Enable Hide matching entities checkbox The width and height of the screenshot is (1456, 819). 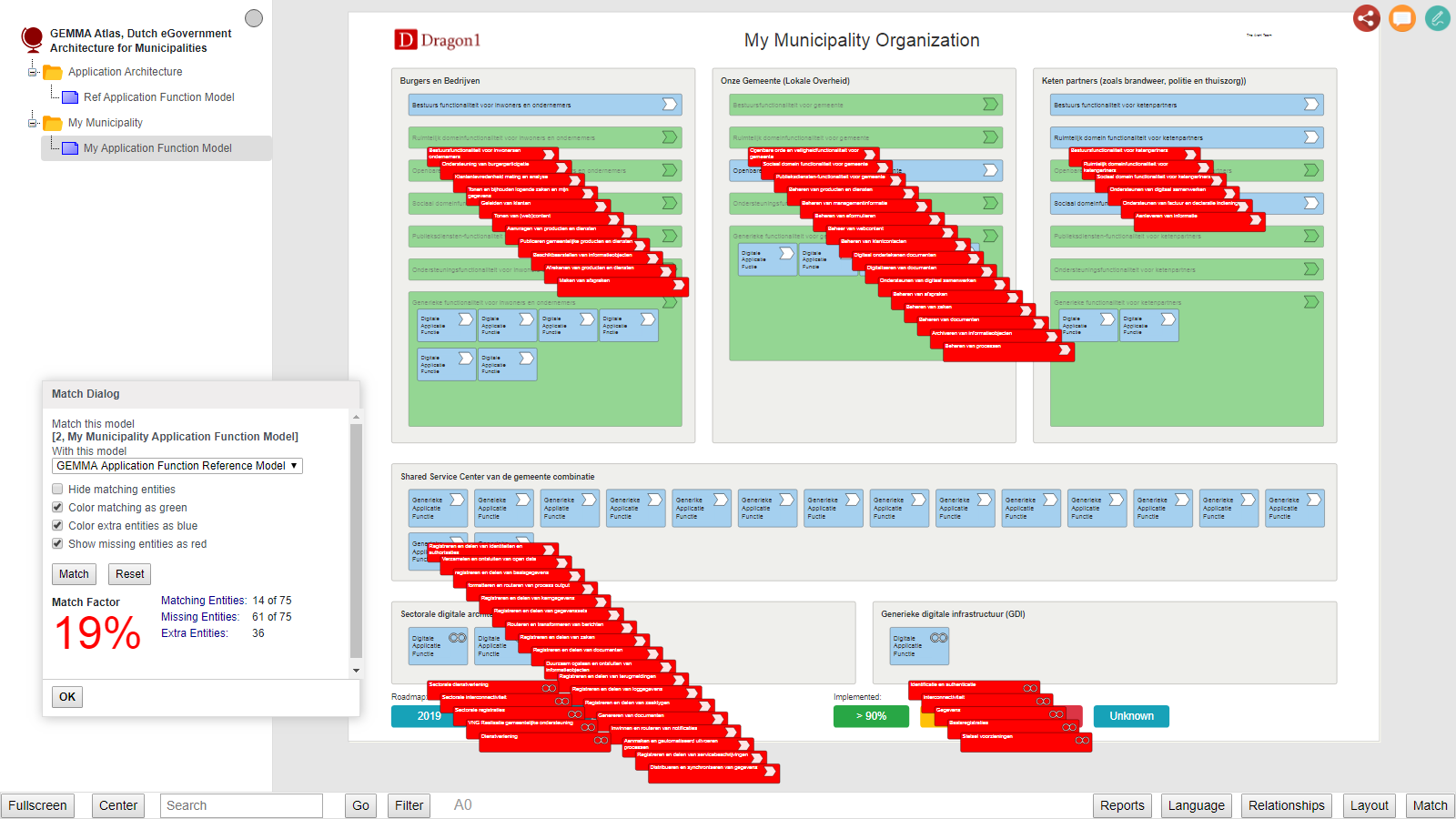pos(57,490)
